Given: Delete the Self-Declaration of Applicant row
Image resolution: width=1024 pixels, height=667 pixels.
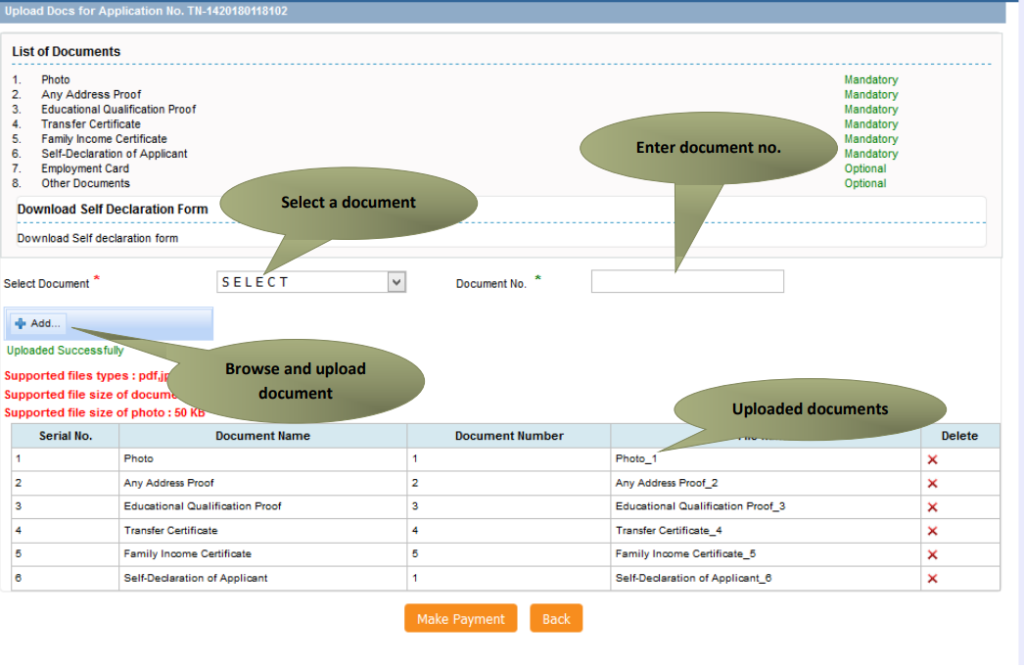Looking at the screenshot, I should tap(932, 579).
